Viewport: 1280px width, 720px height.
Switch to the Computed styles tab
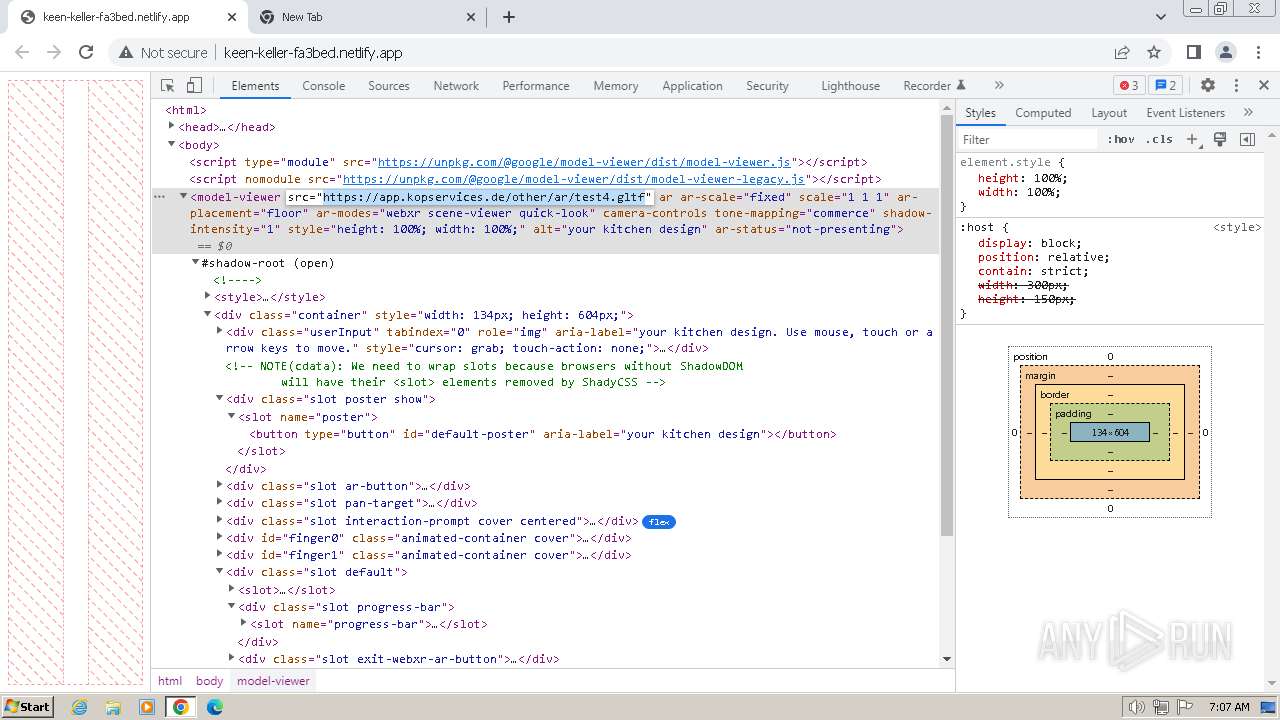click(x=1043, y=113)
